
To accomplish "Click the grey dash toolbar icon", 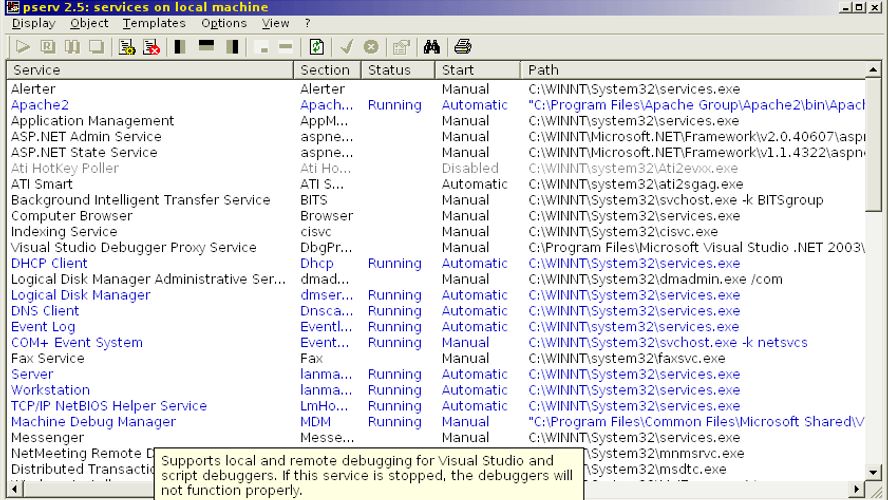I will [286, 46].
